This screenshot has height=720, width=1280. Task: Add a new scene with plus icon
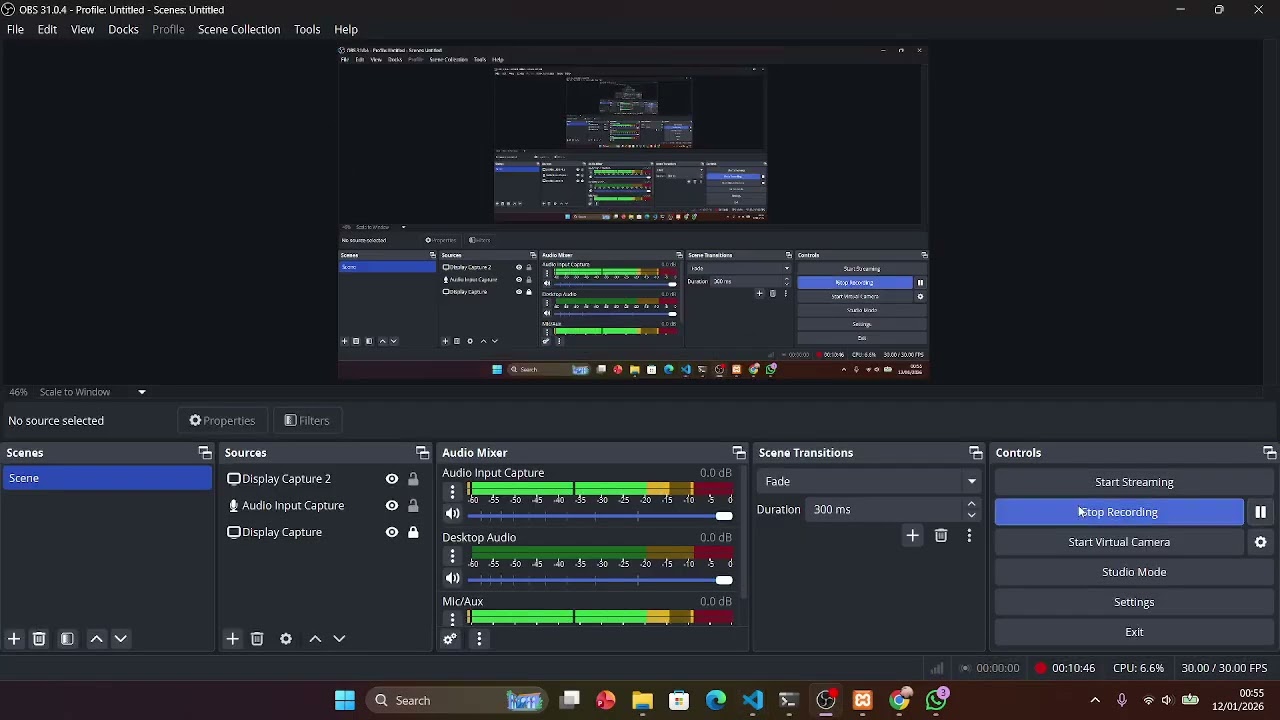[14, 639]
